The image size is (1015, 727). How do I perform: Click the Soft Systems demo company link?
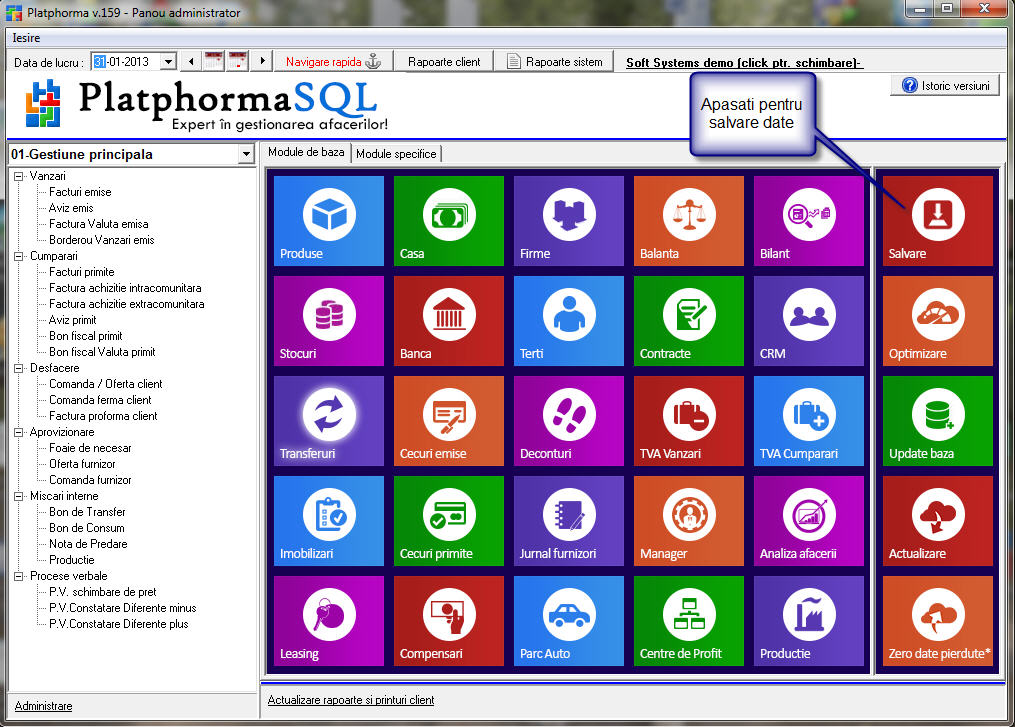744,63
